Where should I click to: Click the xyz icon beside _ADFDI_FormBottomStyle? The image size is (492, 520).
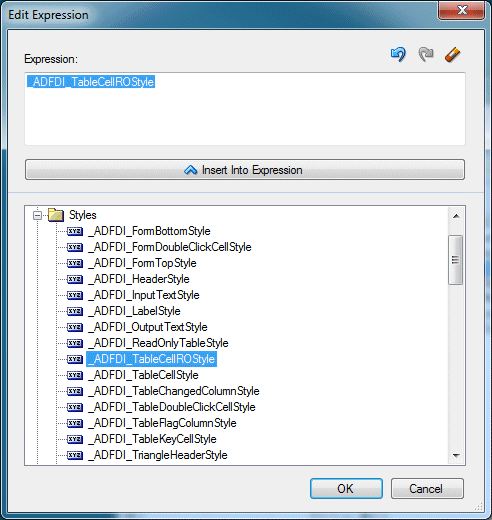click(x=75, y=231)
